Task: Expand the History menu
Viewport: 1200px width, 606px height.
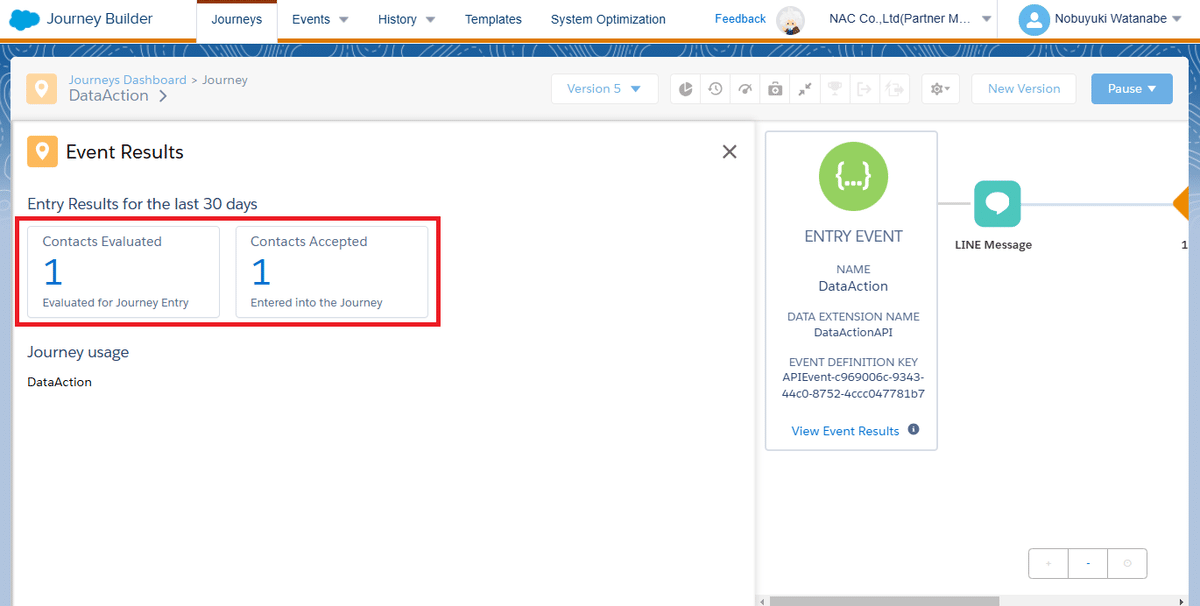Action: click(407, 20)
